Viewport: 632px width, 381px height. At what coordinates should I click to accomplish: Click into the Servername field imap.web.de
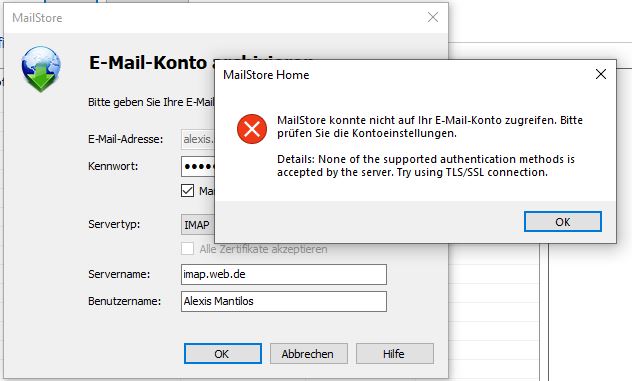(x=284, y=275)
